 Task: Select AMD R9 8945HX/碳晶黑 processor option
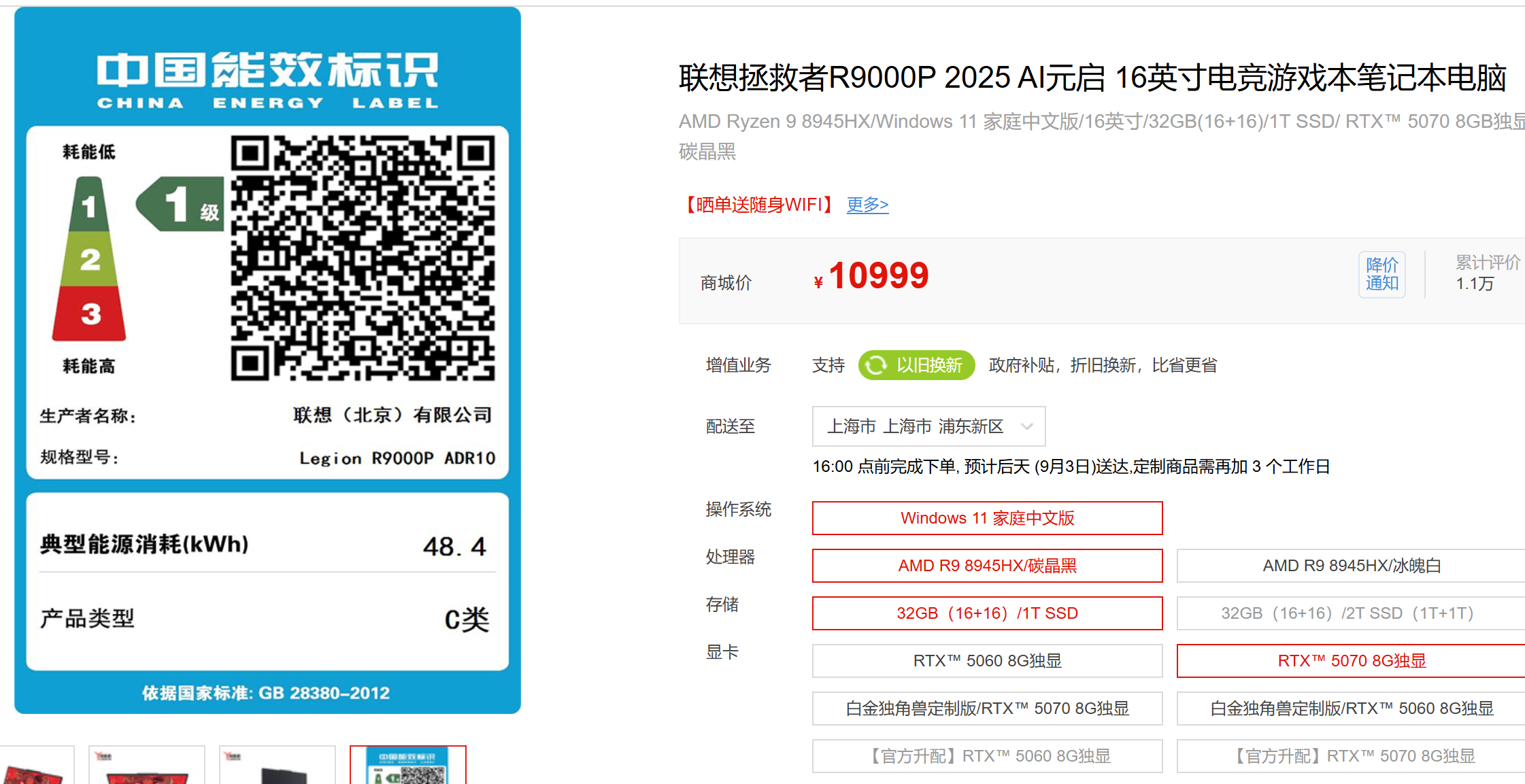pos(987,566)
